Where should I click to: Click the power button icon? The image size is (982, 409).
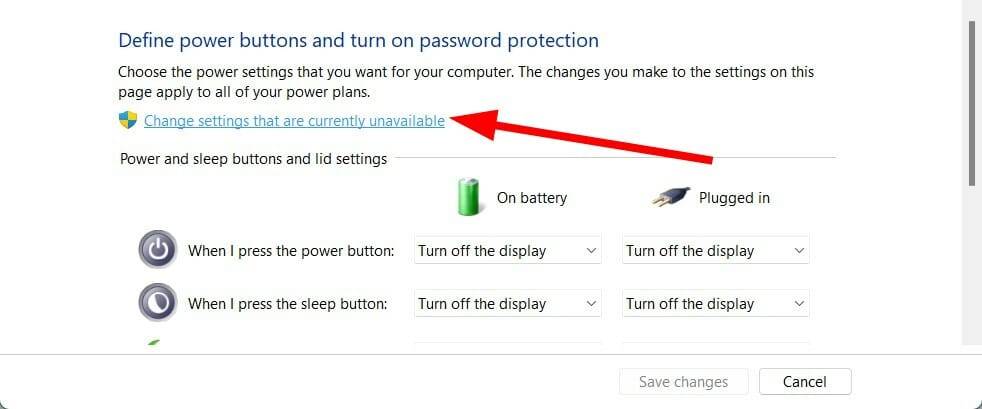pos(157,250)
